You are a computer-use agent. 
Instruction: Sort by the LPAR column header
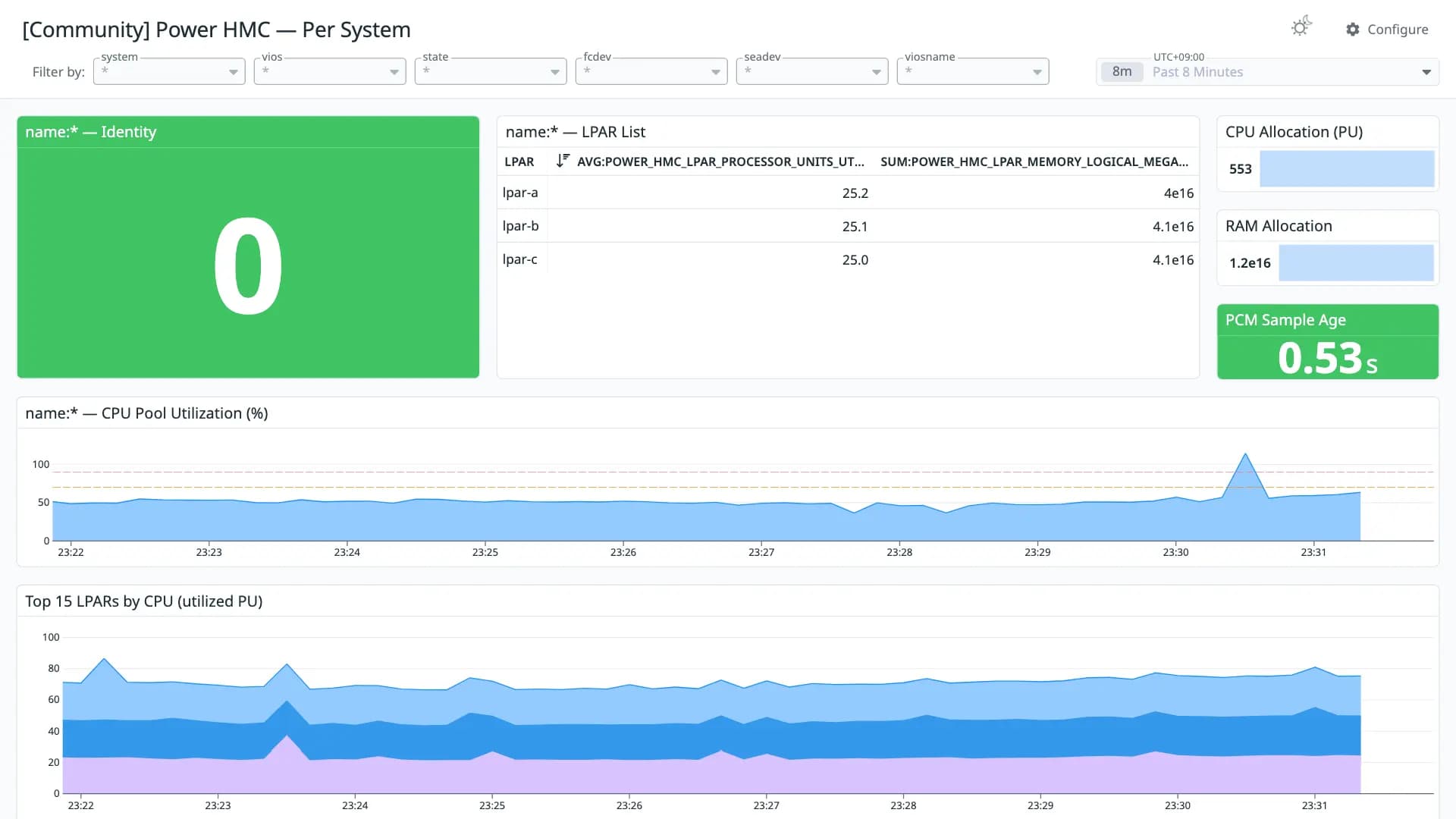click(x=519, y=162)
